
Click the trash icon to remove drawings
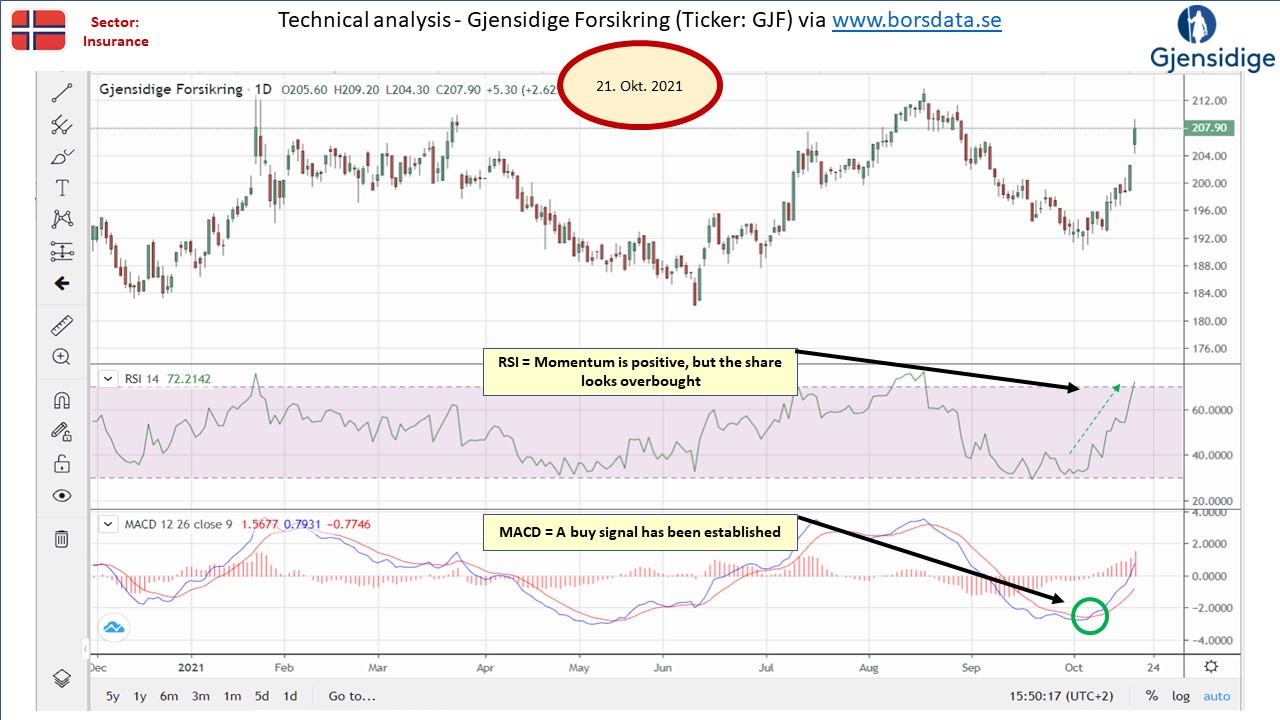pos(62,539)
